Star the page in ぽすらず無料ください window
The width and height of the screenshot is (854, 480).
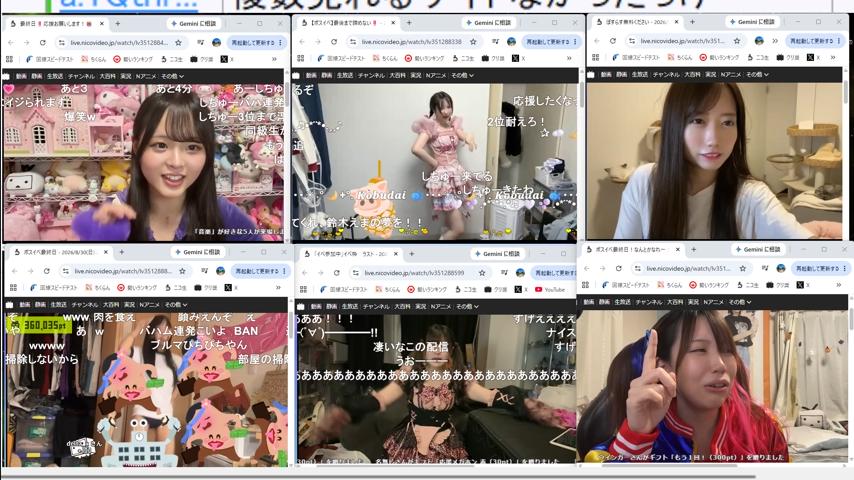737,41
